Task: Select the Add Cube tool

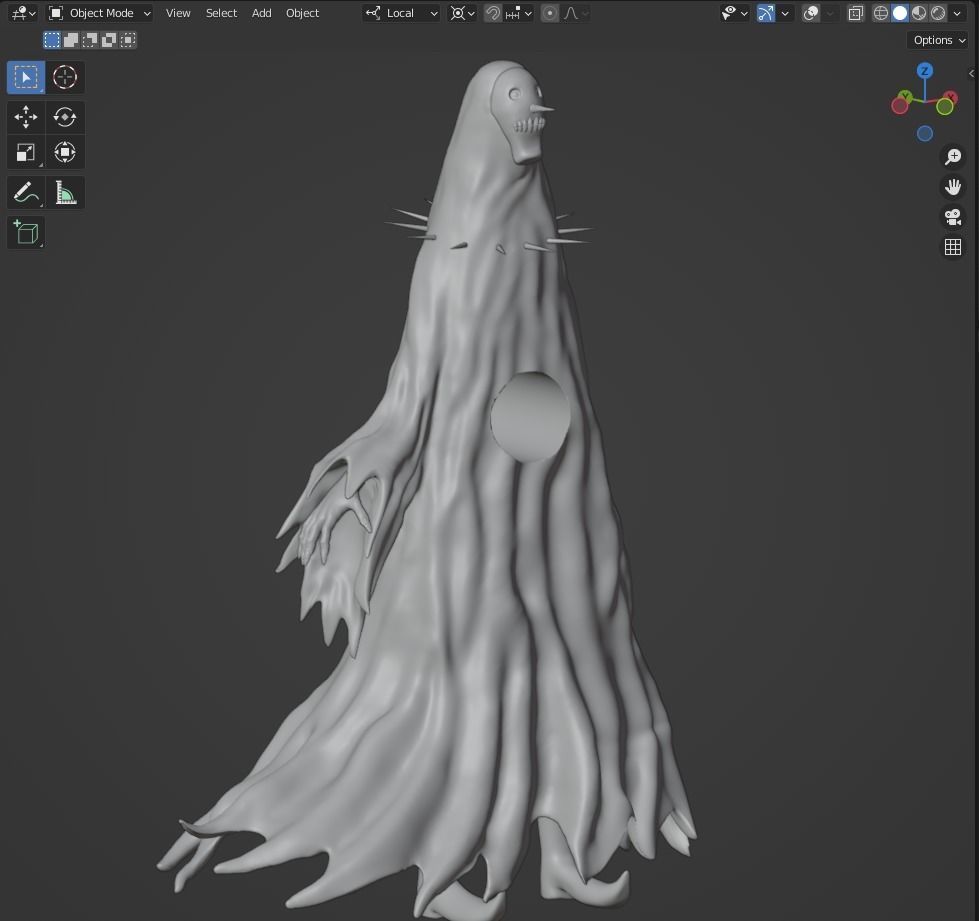Action: coord(25,232)
